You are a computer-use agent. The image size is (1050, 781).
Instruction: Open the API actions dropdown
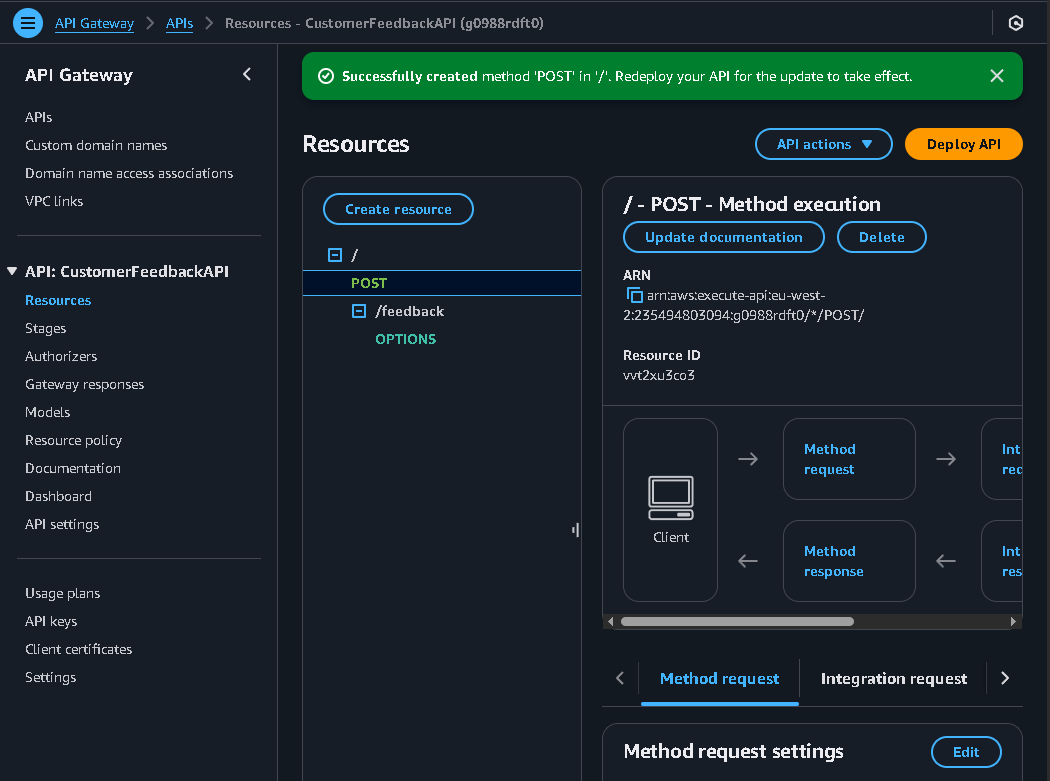tap(823, 144)
